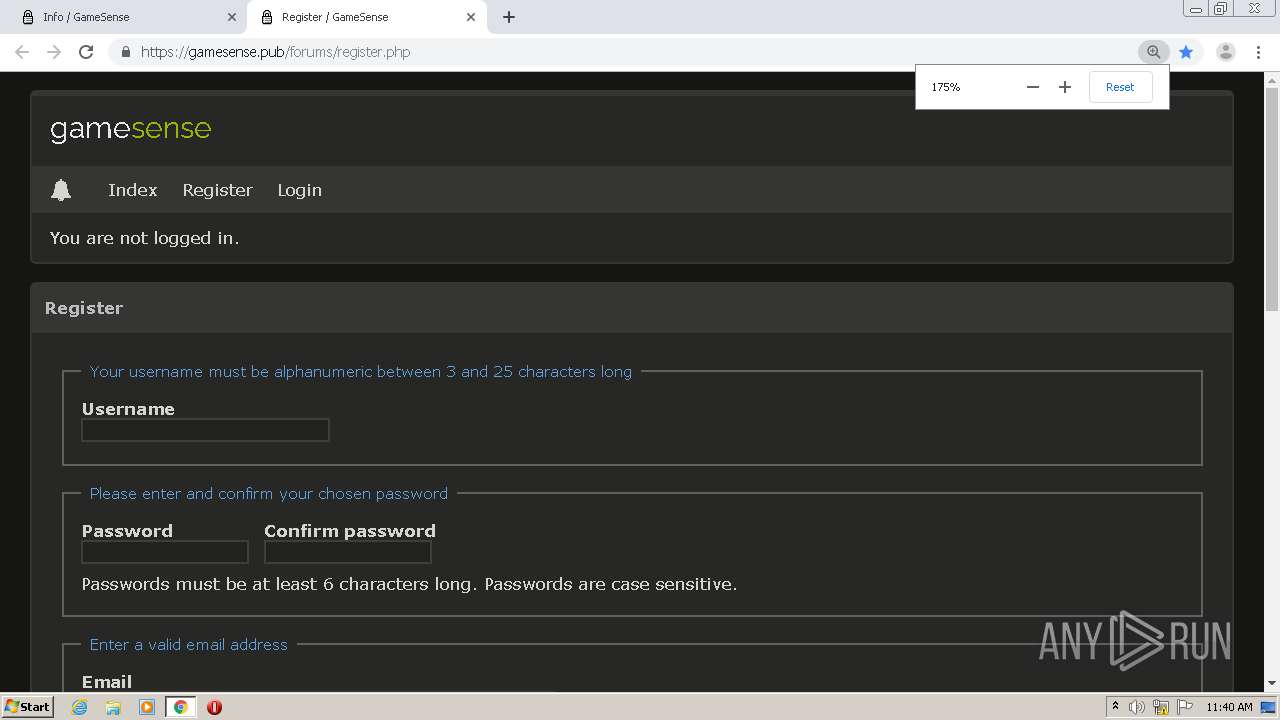Reset zoom level to default
The image size is (1280, 720).
(x=1120, y=87)
